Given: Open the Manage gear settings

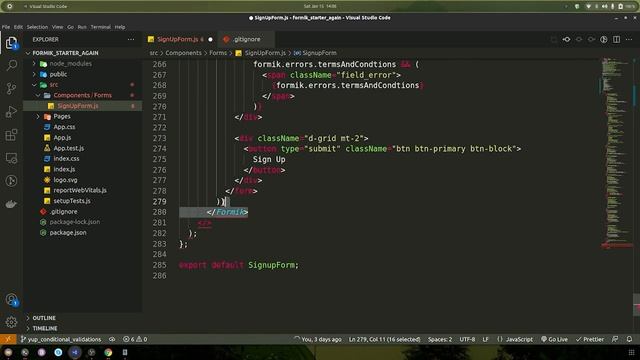Looking at the screenshot, I should click(11, 322).
